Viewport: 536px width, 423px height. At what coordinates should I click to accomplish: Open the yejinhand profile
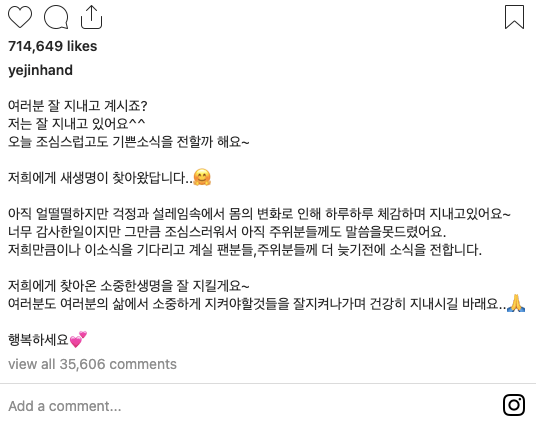coord(40,70)
